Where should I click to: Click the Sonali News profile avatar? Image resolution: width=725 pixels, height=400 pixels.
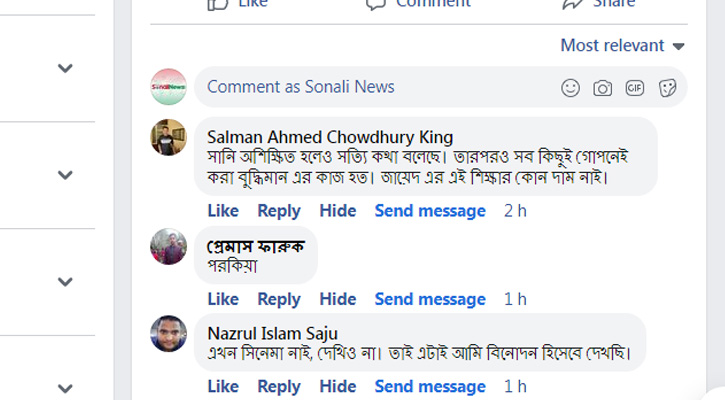pyautogui.click(x=168, y=87)
